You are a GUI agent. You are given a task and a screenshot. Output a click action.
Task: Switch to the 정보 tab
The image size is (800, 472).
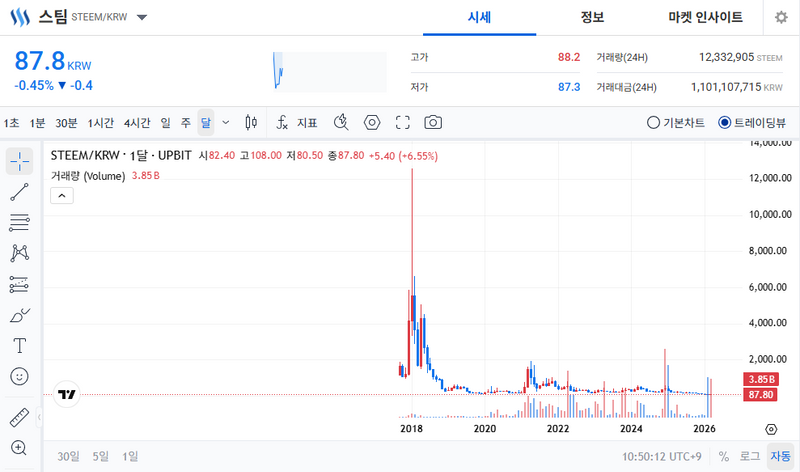pos(592,18)
